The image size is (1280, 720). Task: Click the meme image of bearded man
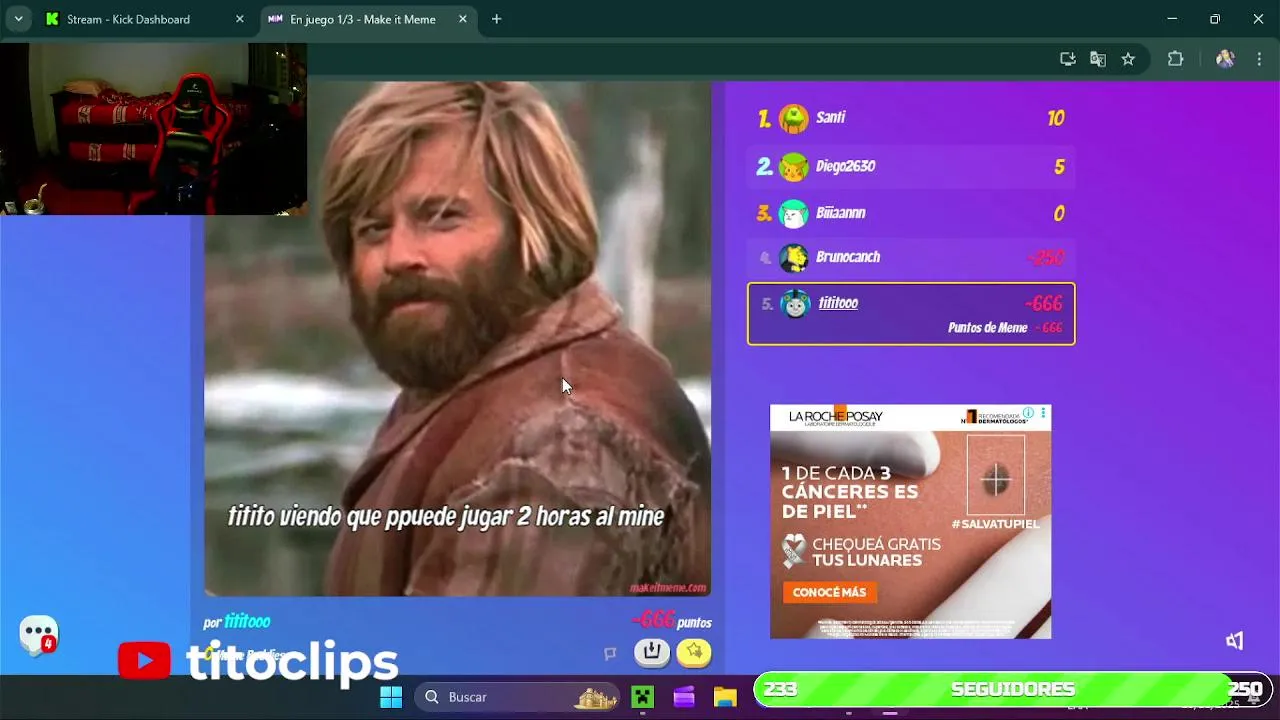[457, 338]
